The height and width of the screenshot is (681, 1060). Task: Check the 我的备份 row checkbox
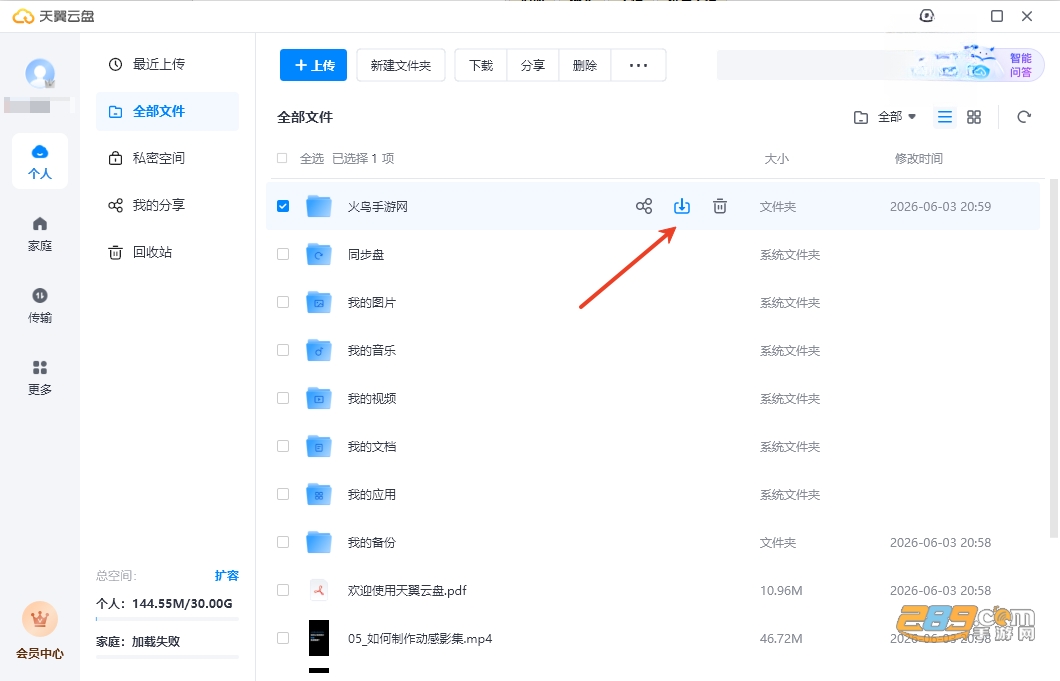coord(283,542)
